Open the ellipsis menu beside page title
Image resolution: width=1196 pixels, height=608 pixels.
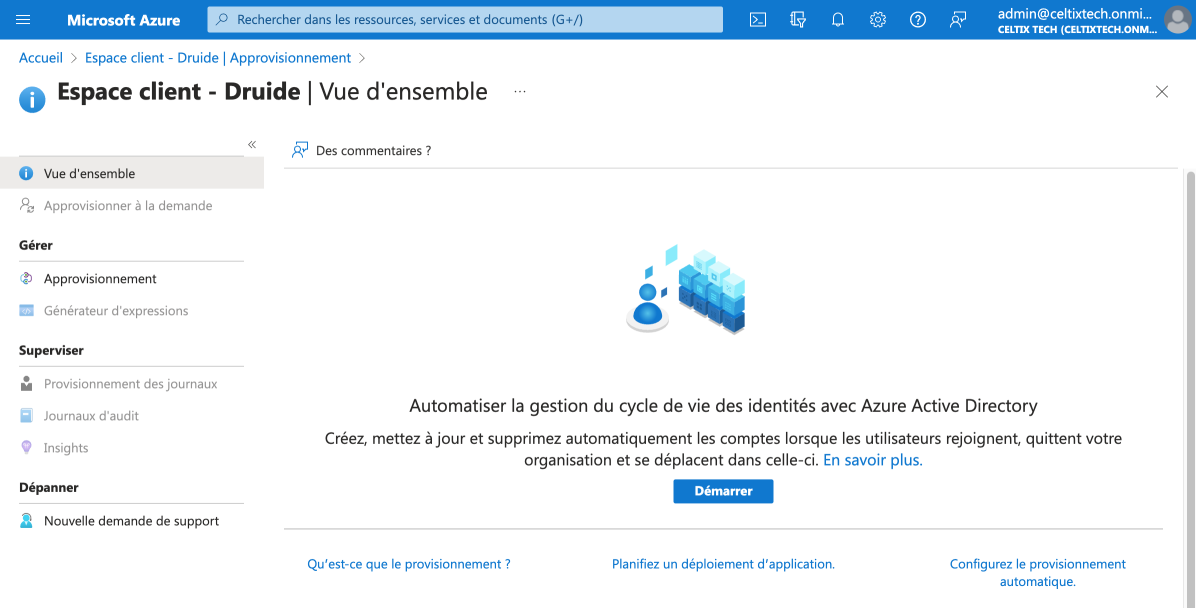click(x=520, y=92)
